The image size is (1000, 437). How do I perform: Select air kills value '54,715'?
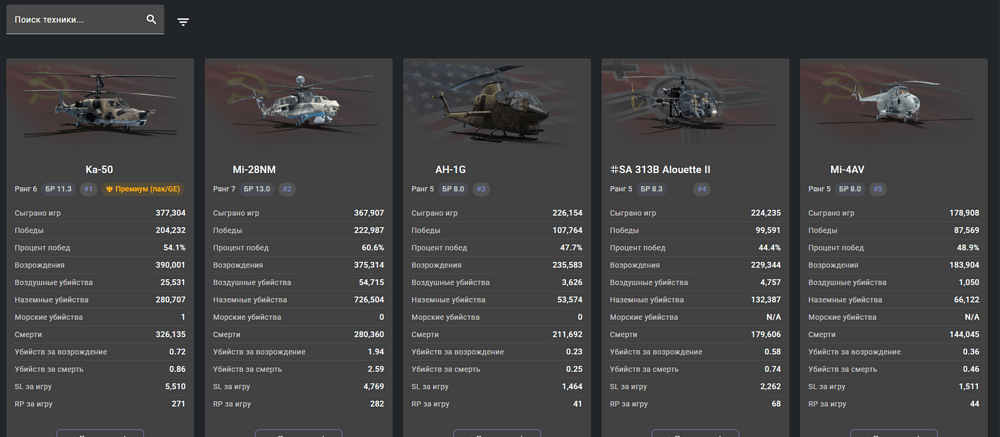point(372,283)
